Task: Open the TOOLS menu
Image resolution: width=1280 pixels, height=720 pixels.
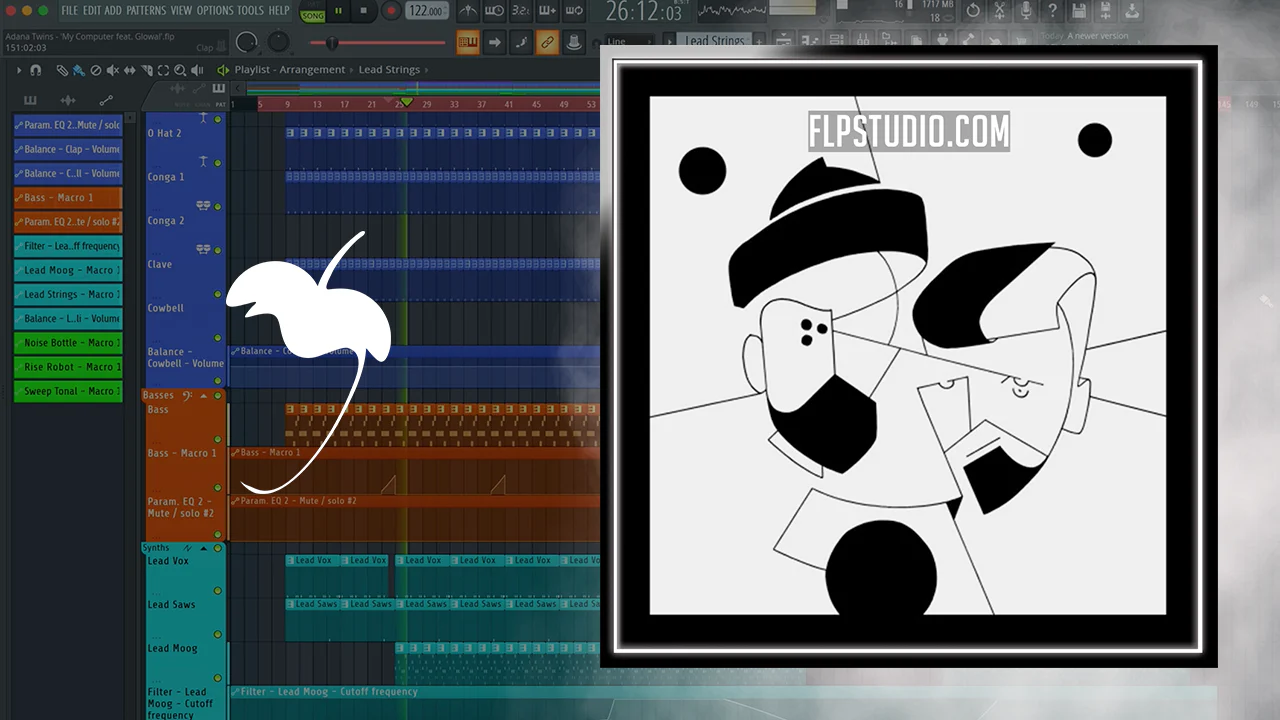Action: pos(251,11)
